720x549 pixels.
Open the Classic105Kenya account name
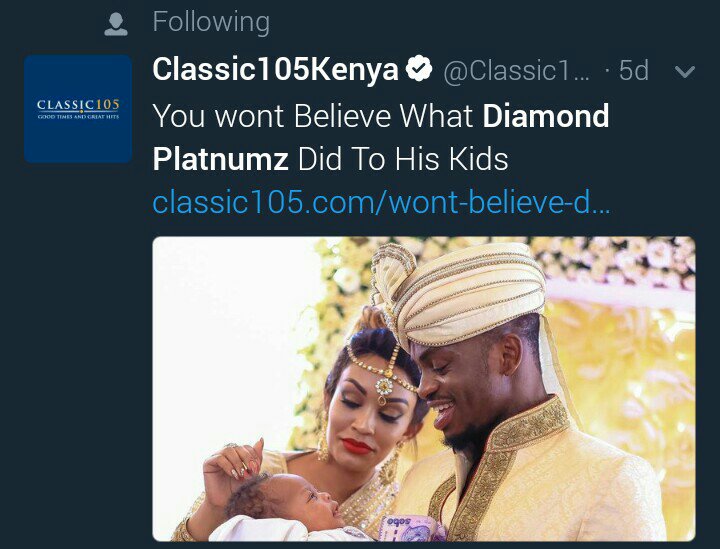point(275,70)
